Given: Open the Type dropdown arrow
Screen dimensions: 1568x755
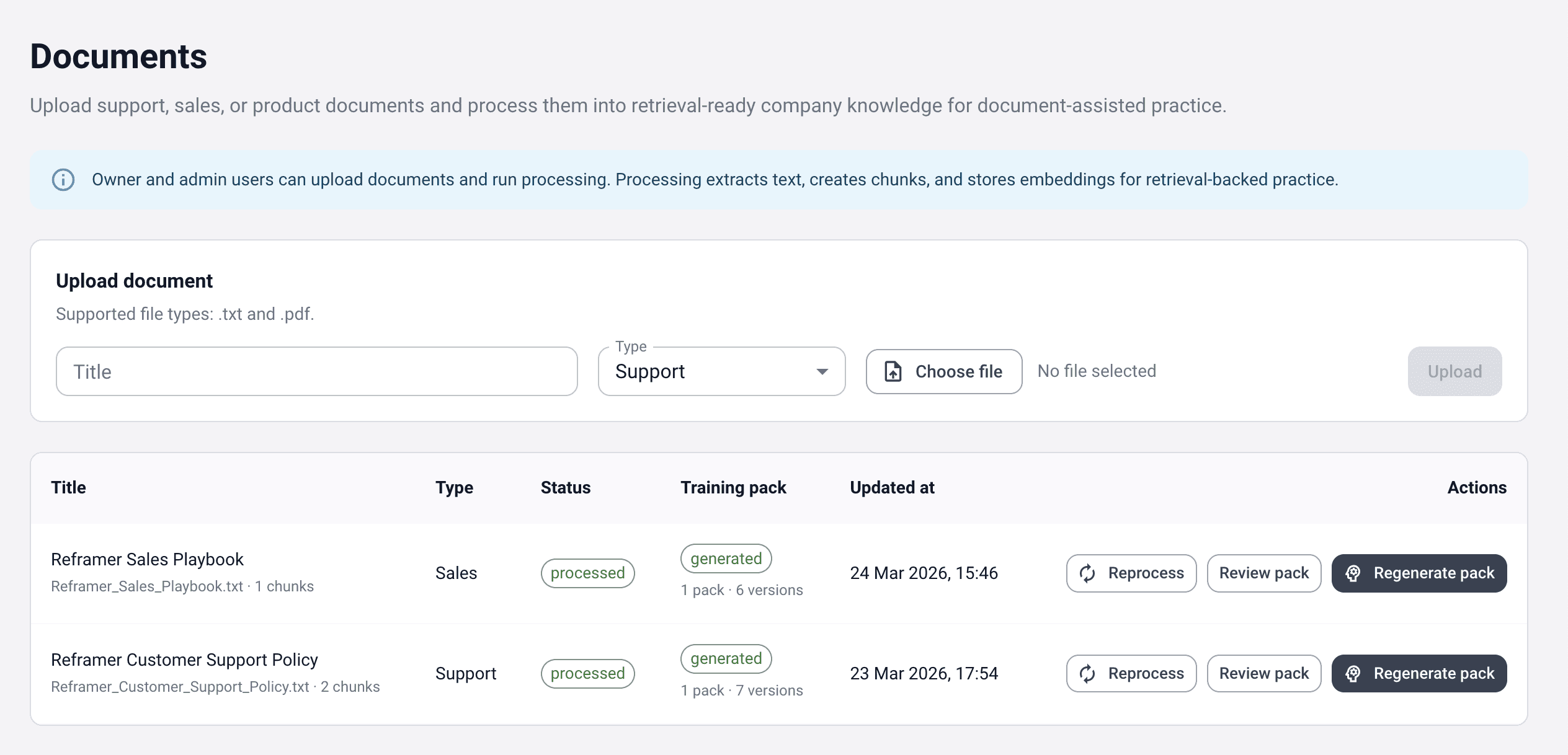Looking at the screenshot, I should click(822, 371).
